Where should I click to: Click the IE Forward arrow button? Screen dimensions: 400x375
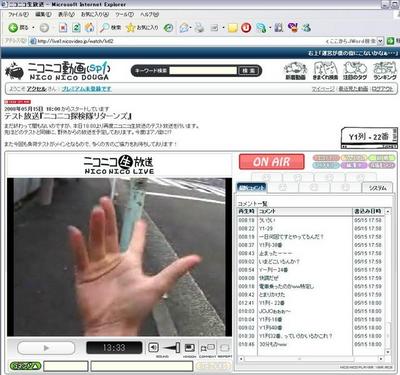tap(44, 28)
